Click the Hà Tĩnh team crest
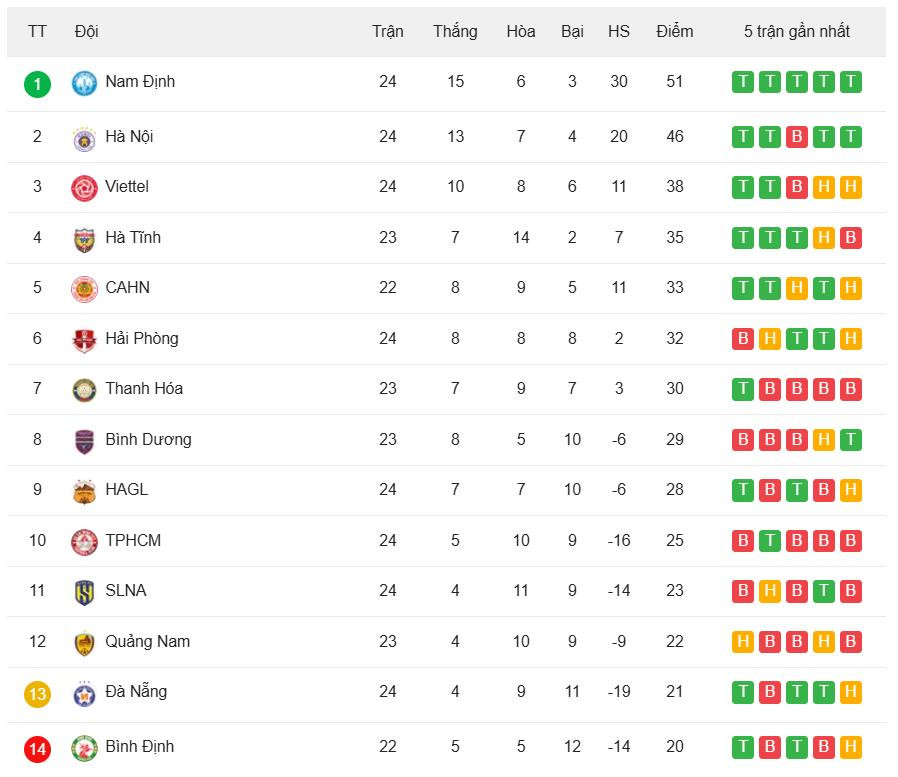Viewport: 898px width, 777px height. (x=84, y=239)
